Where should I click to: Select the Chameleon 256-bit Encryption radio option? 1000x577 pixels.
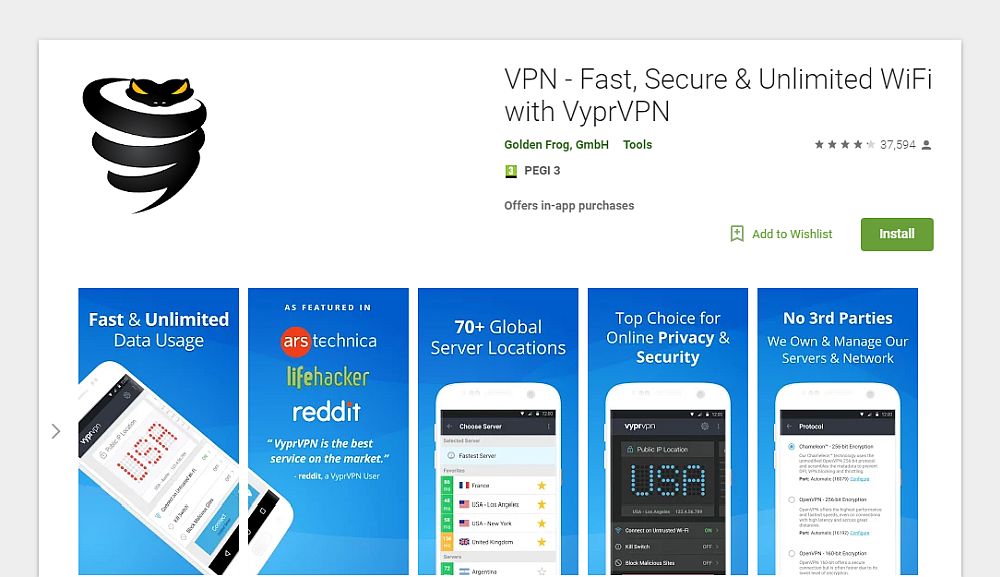(791, 446)
